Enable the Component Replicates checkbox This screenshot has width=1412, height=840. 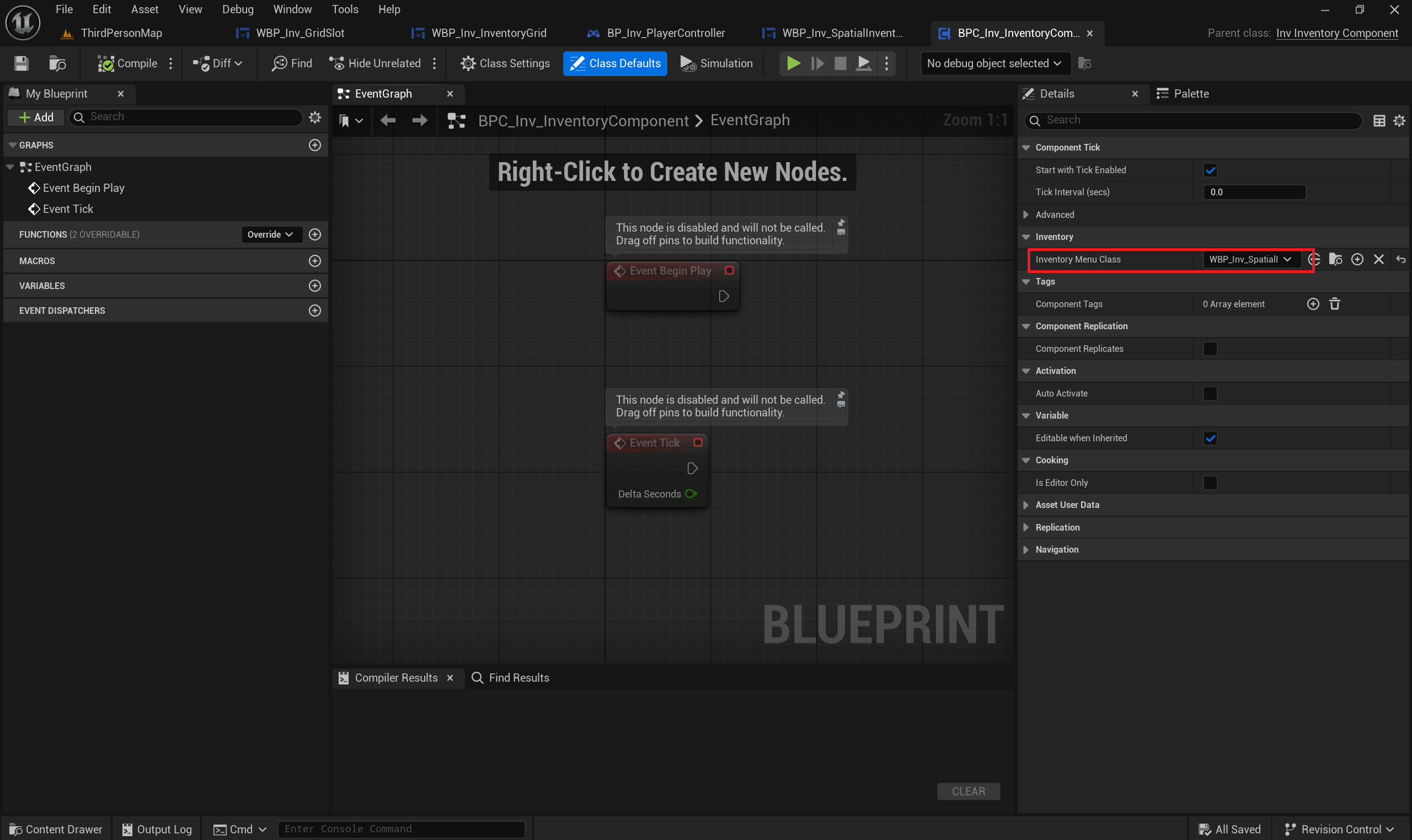1210,349
